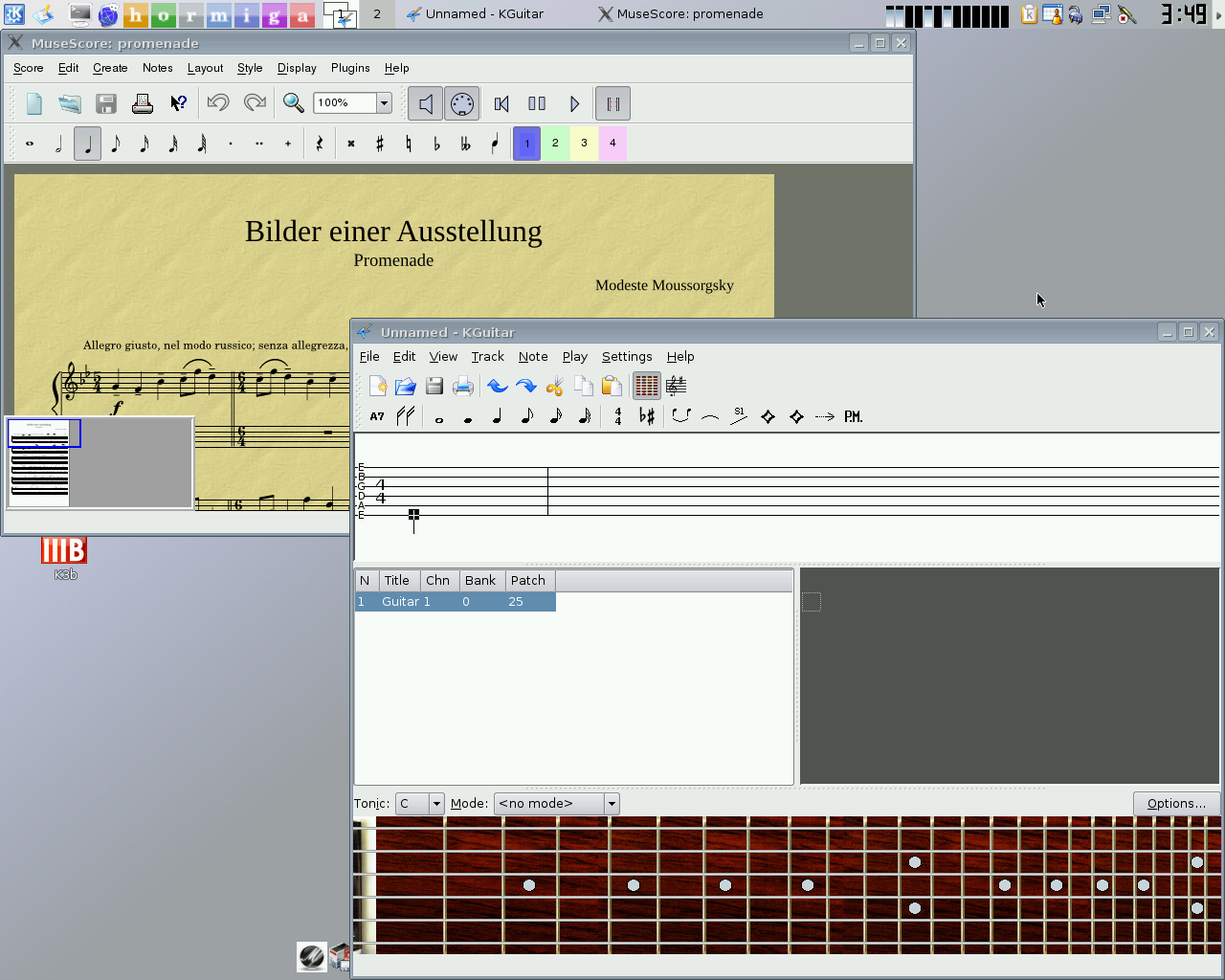Click the pause playback button in MuseScore
This screenshot has height=980, width=1225.
[537, 103]
